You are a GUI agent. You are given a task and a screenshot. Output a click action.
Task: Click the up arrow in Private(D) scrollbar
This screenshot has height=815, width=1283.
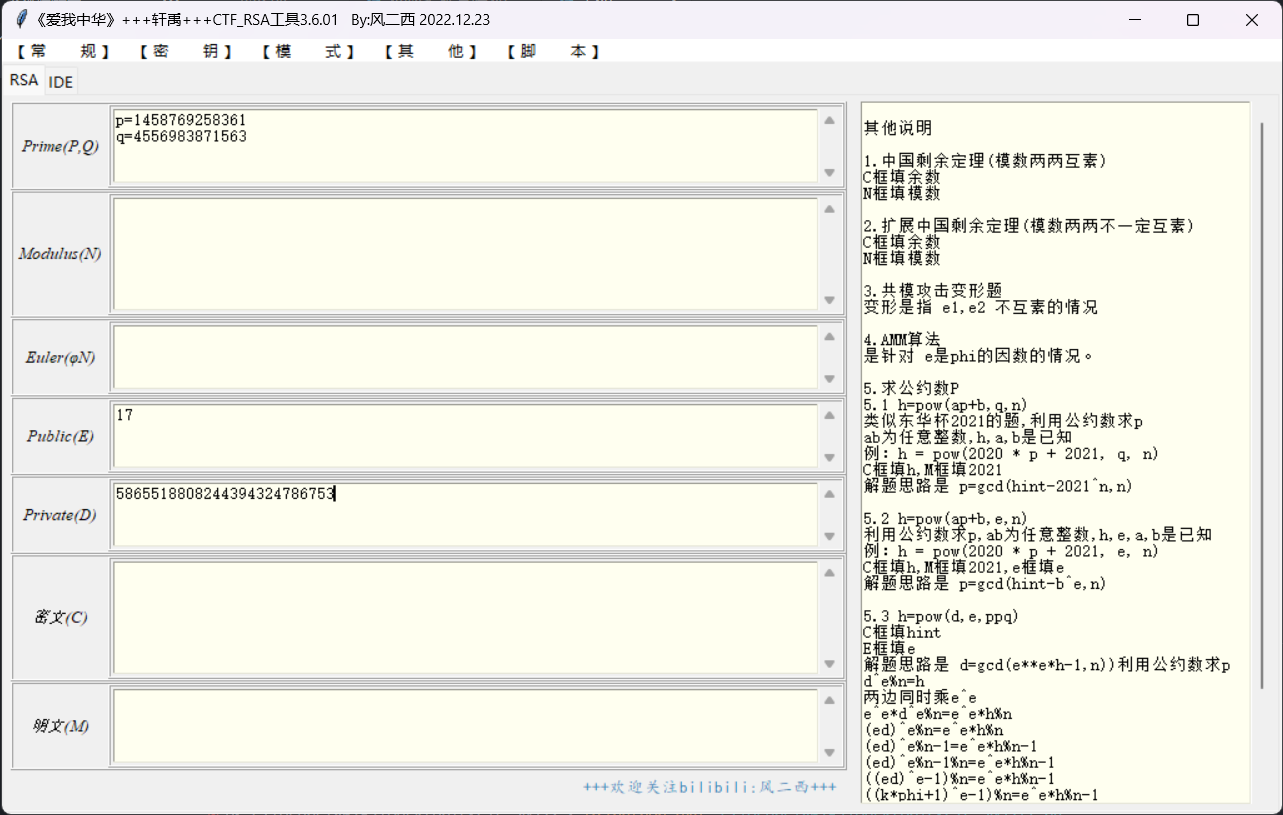[x=829, y=494]
